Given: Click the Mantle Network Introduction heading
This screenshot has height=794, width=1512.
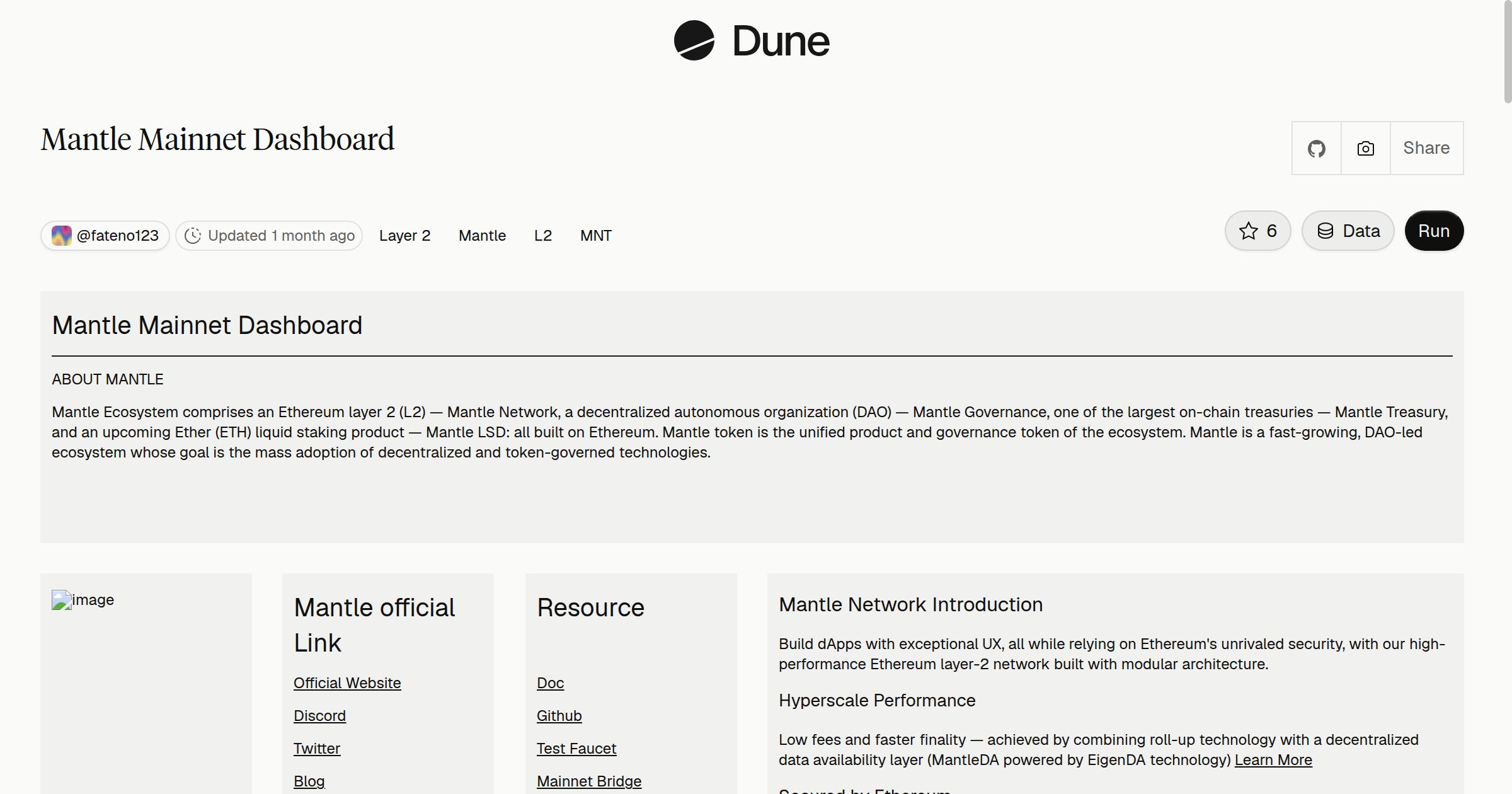Looking at the screenshot, I should tap(910, 605).
